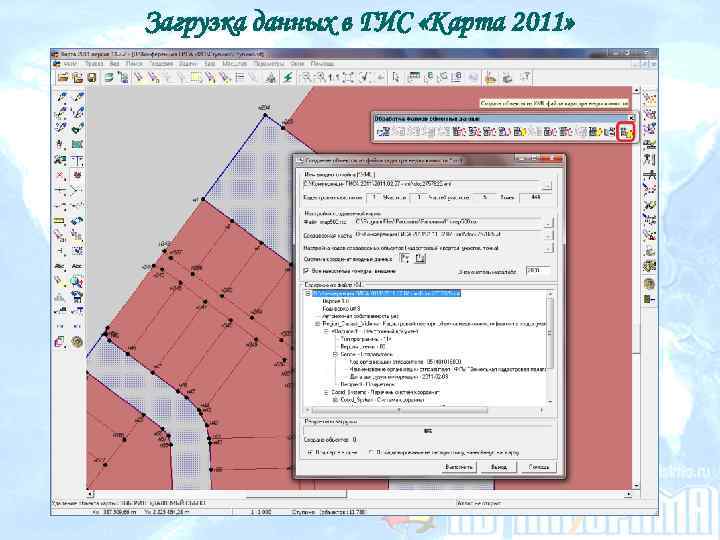
Task: Collapse the Coord_Systems tree node
Action: [x=326, y=393]
